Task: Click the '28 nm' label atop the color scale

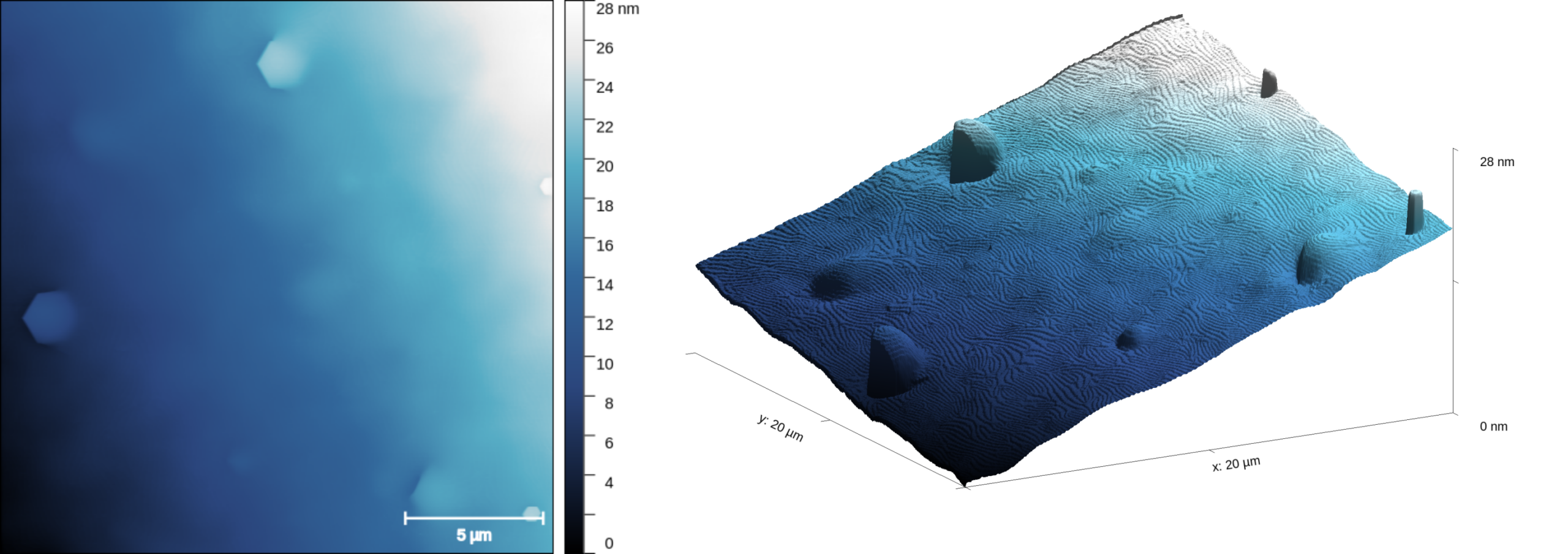Action: click(617, 9)
